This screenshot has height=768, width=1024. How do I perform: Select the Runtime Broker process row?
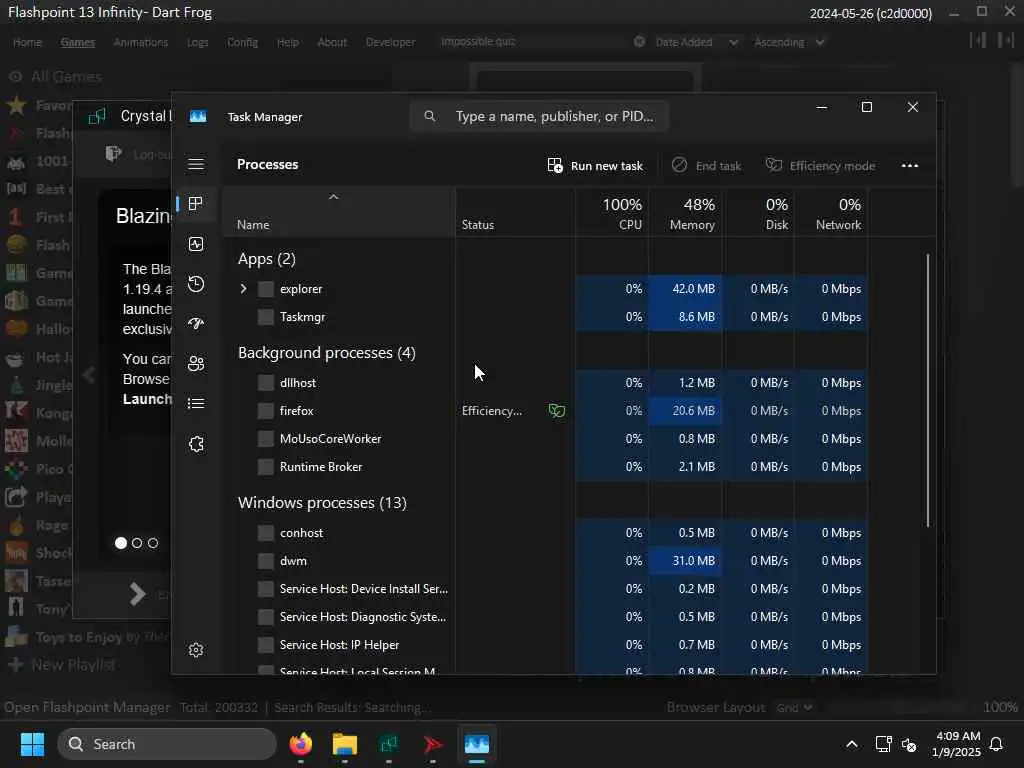pyautogui.click(x=546, y=467)
